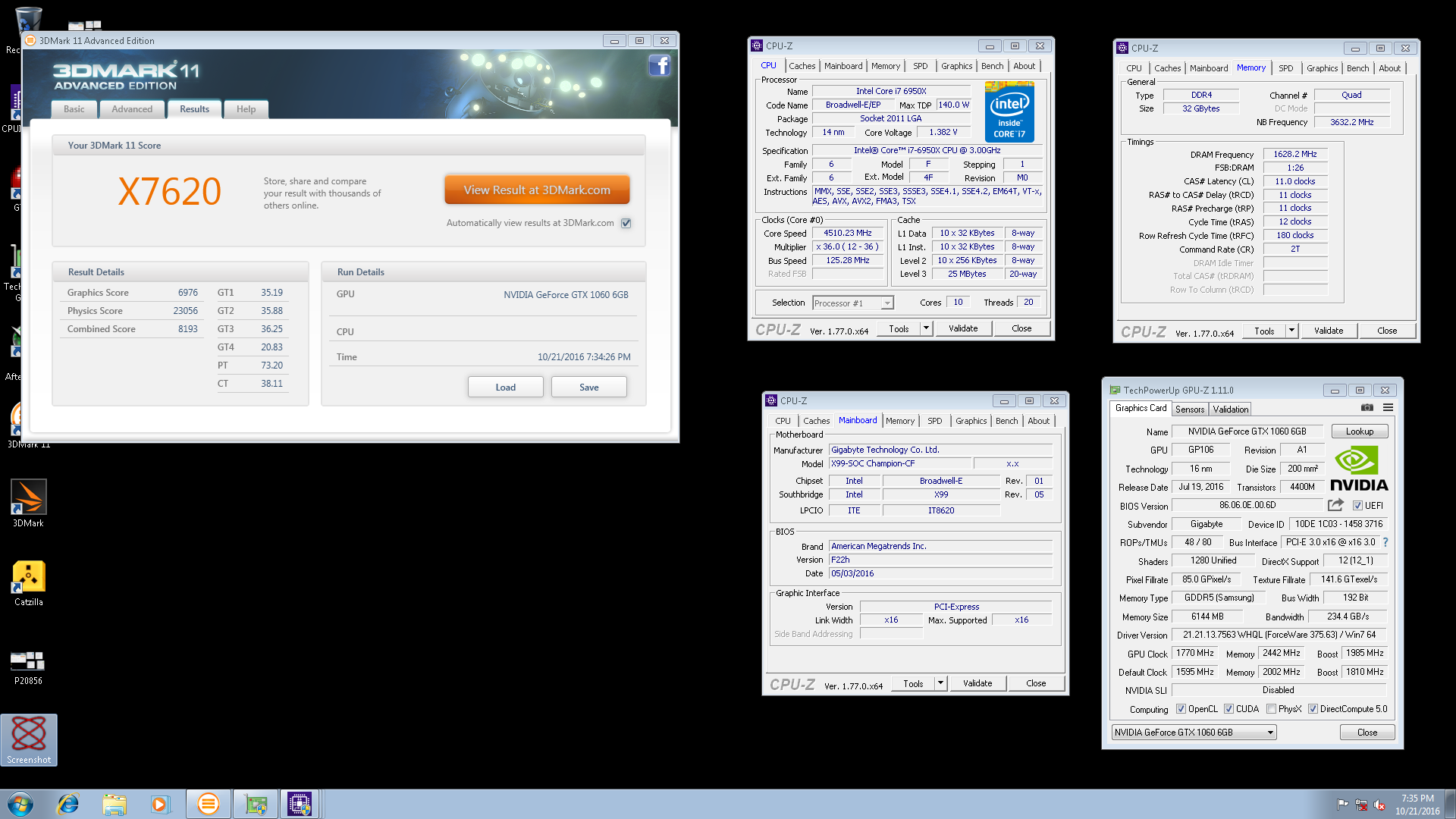Viewport: 1456px width, 819px height.
Task: Open Windows Explorer folder in the taskbar
Action: (x=115, y=804)
